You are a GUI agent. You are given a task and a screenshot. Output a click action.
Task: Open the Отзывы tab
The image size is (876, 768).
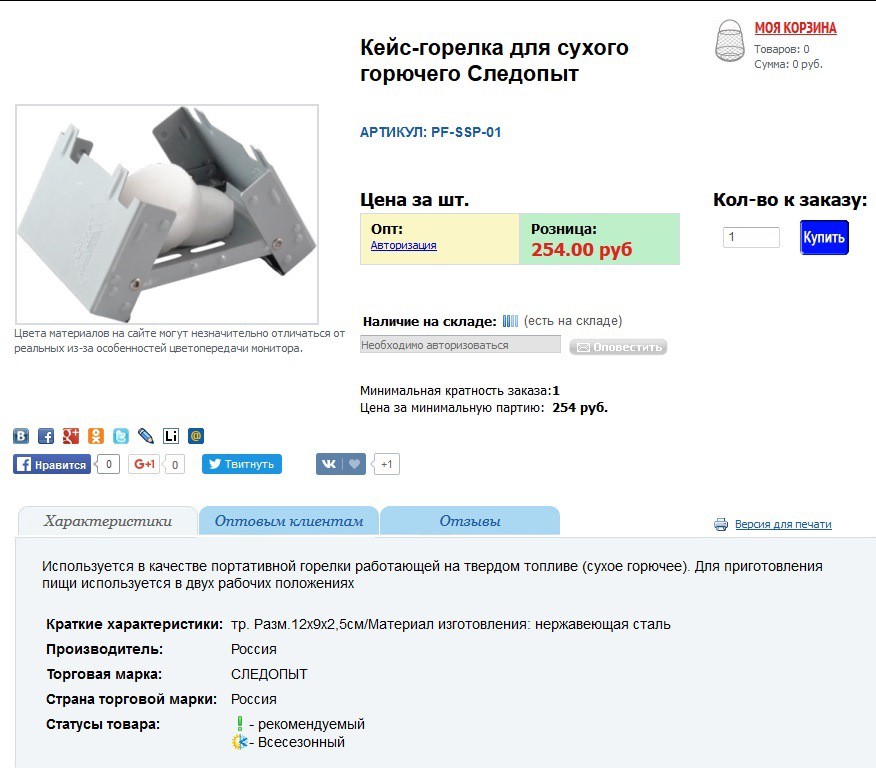[470, 521]
